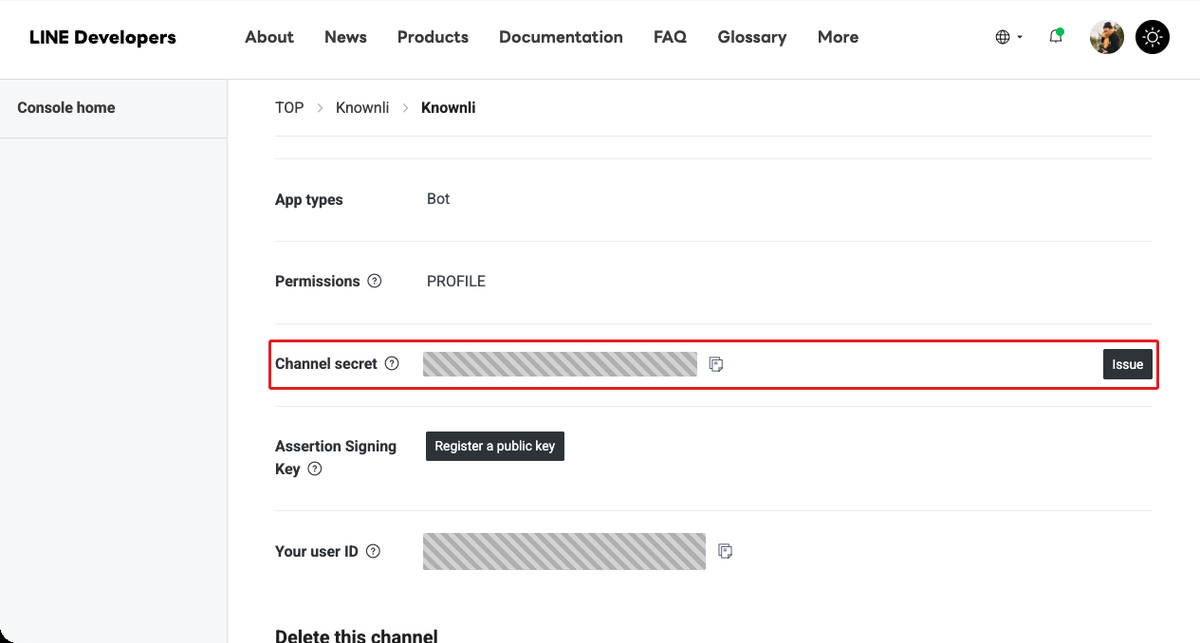This screenshot has height=643, width=1200.
Task: Click Register a public key button
Action: tap(495, 446)
